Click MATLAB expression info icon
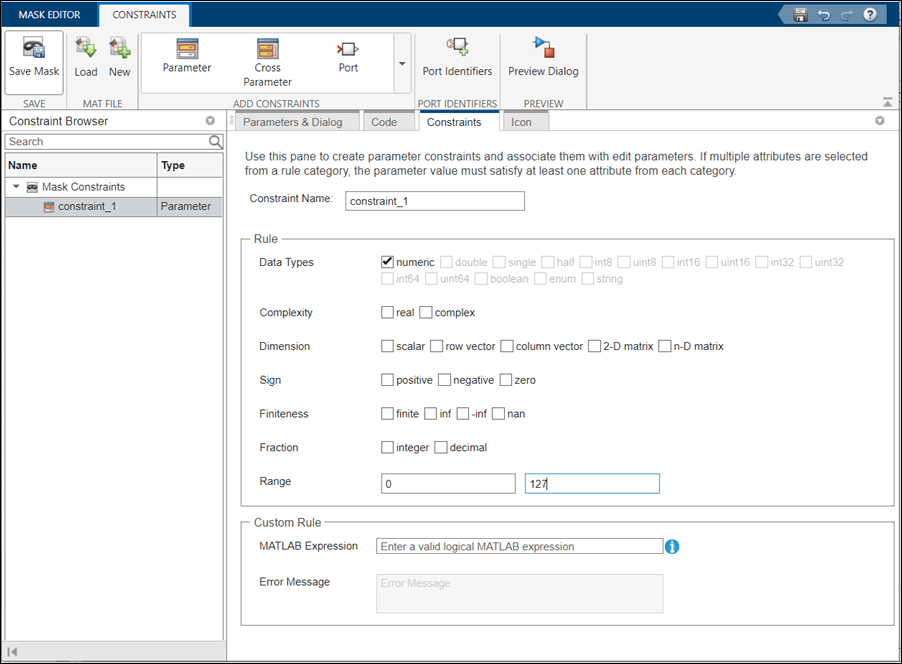Screen dimensions: 902x664 [672, 547]
